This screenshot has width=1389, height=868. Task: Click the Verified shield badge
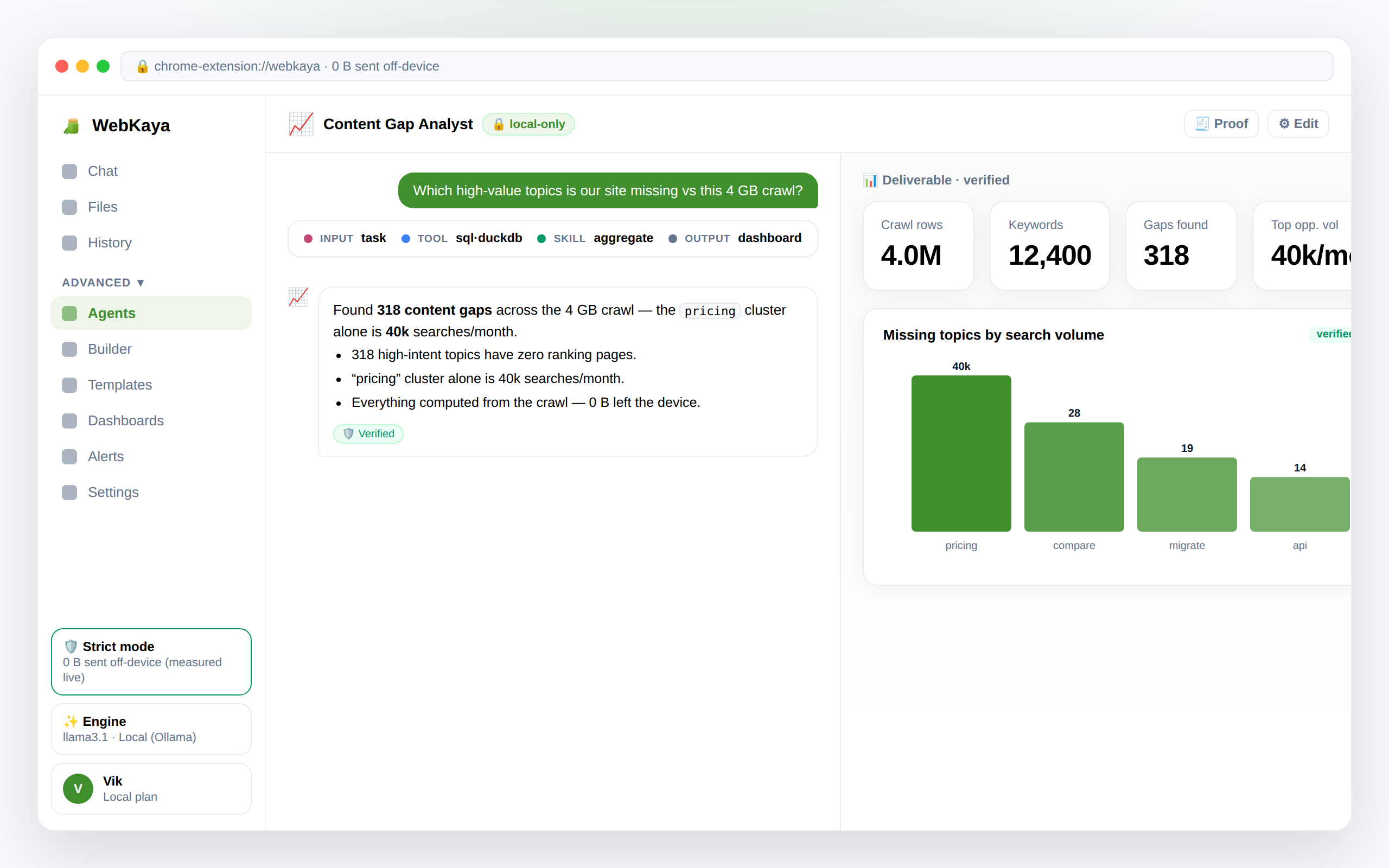(x=368, y=433)
